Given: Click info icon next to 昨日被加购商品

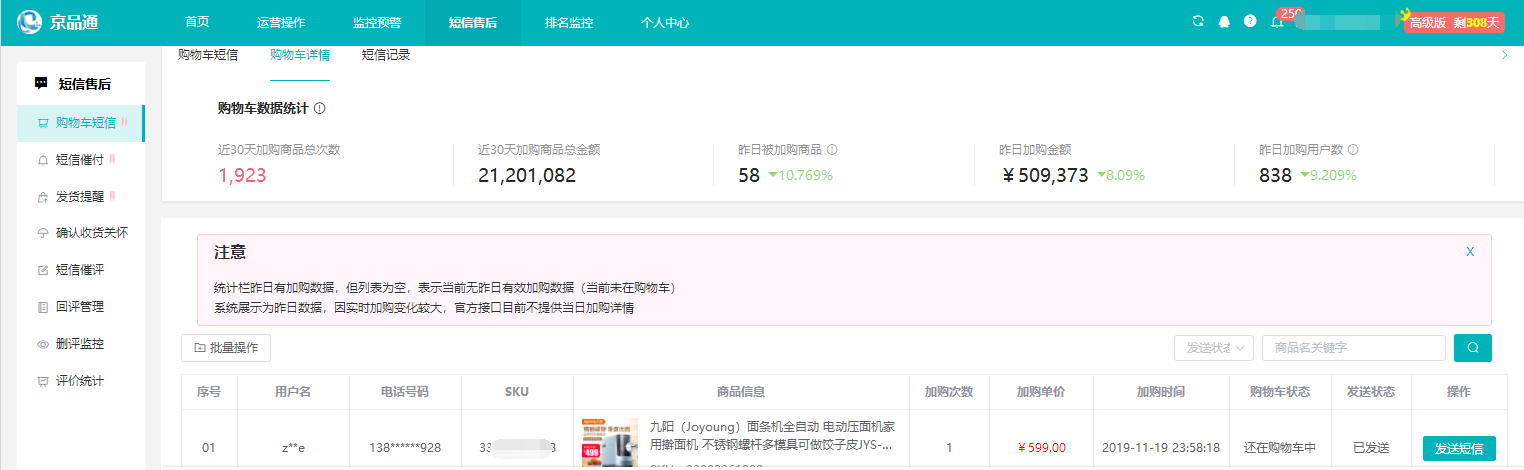Looking at the screenshot, I should point(832,150).
